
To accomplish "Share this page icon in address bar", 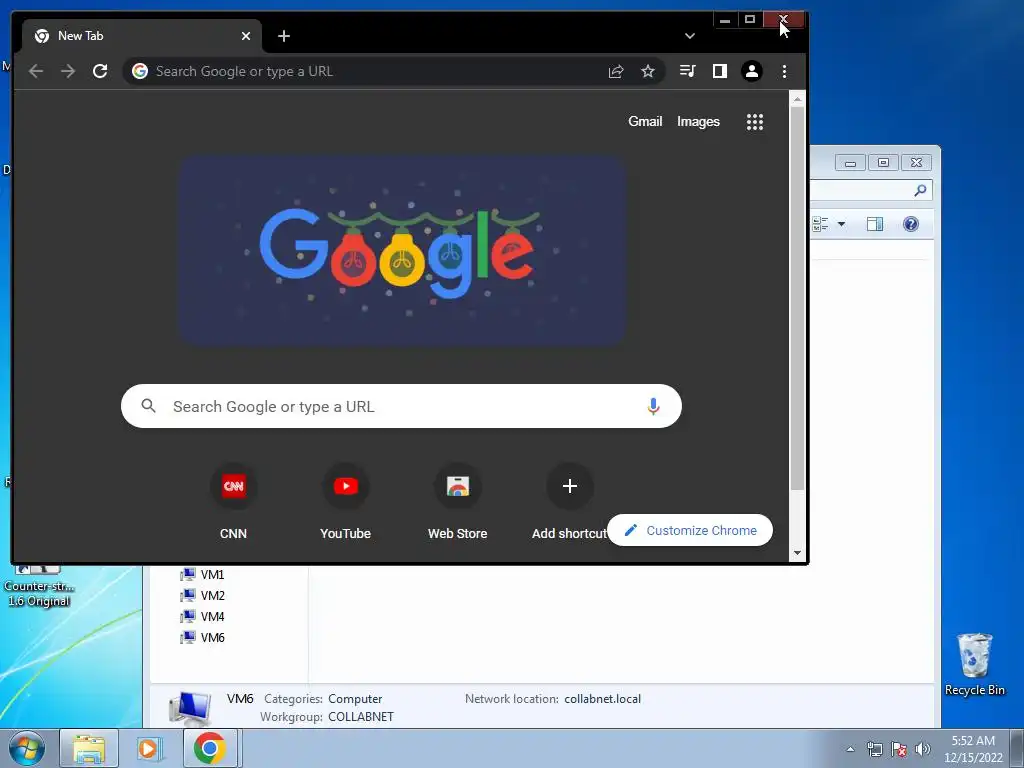I will tap(616, 71).
